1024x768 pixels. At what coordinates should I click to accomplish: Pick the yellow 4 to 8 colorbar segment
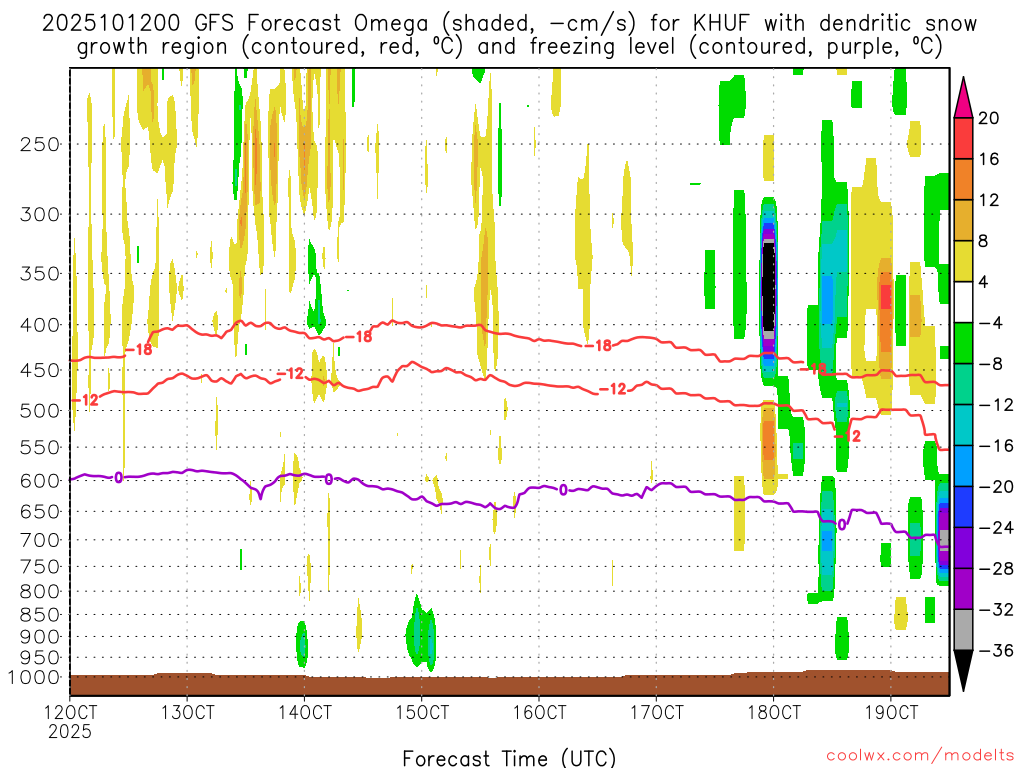tap(963, 261)
